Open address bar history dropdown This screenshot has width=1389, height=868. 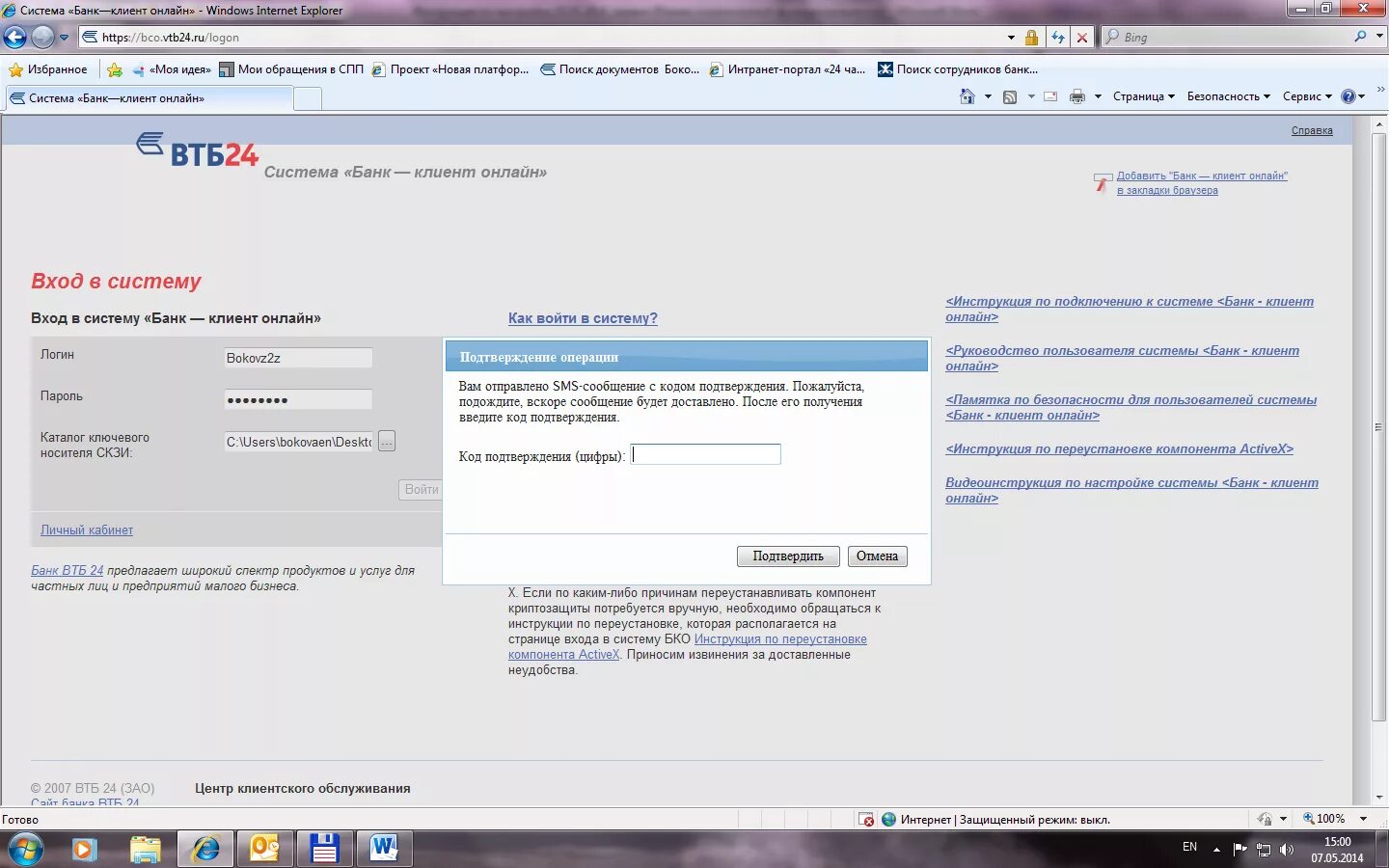click(x=1011, y=38)
